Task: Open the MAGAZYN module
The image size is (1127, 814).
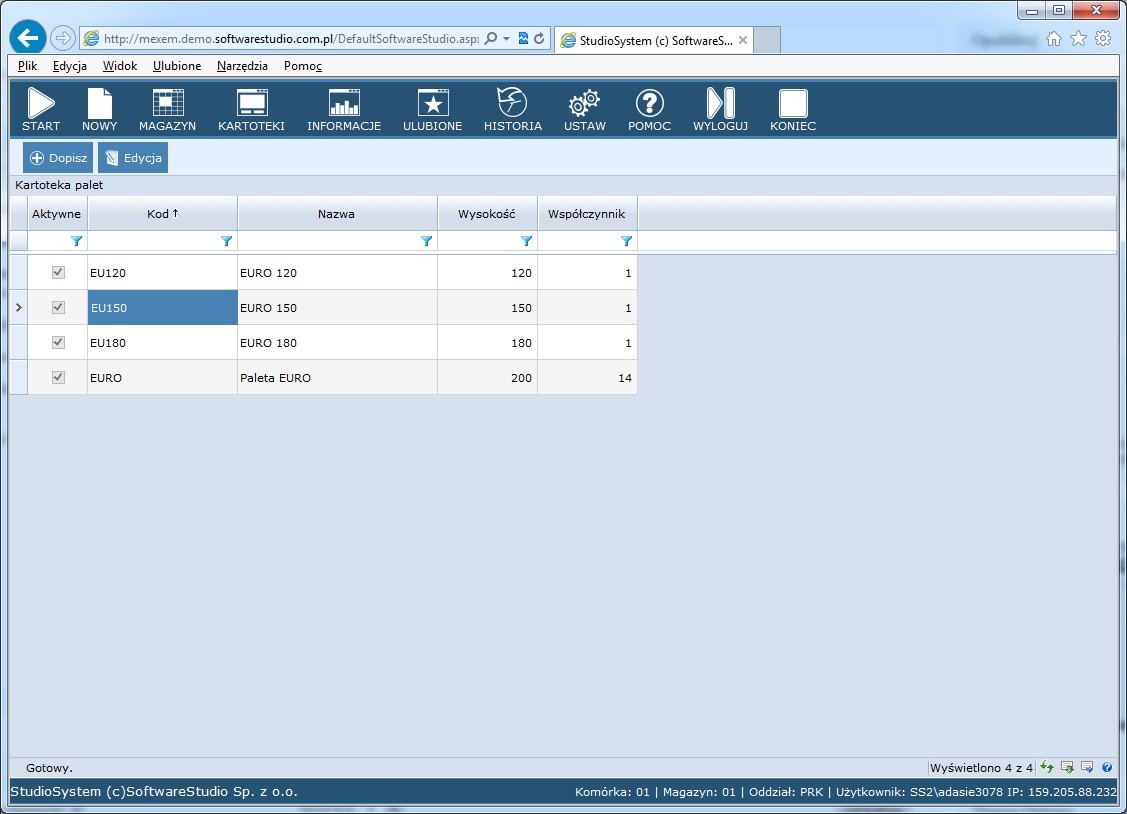Action: click(167, 109)
